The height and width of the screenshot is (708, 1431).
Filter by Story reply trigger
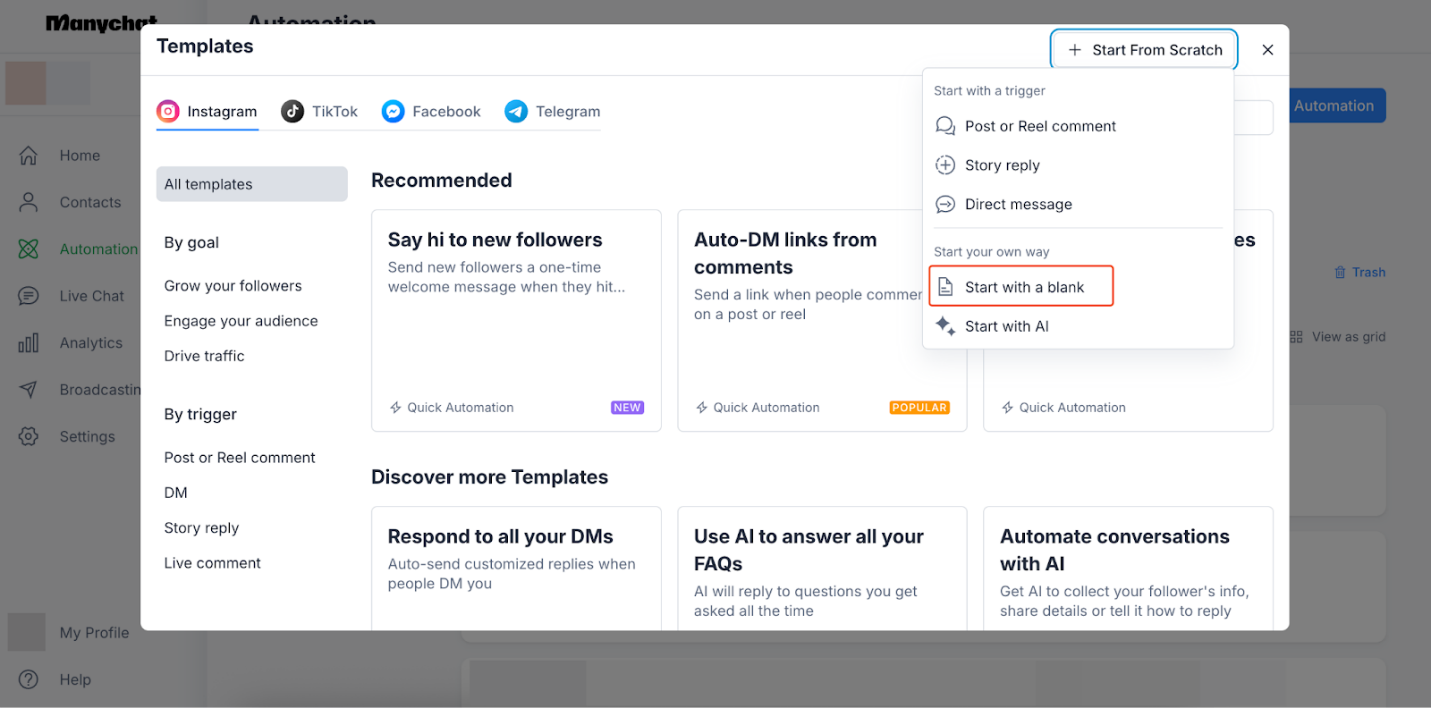(201, 528)
